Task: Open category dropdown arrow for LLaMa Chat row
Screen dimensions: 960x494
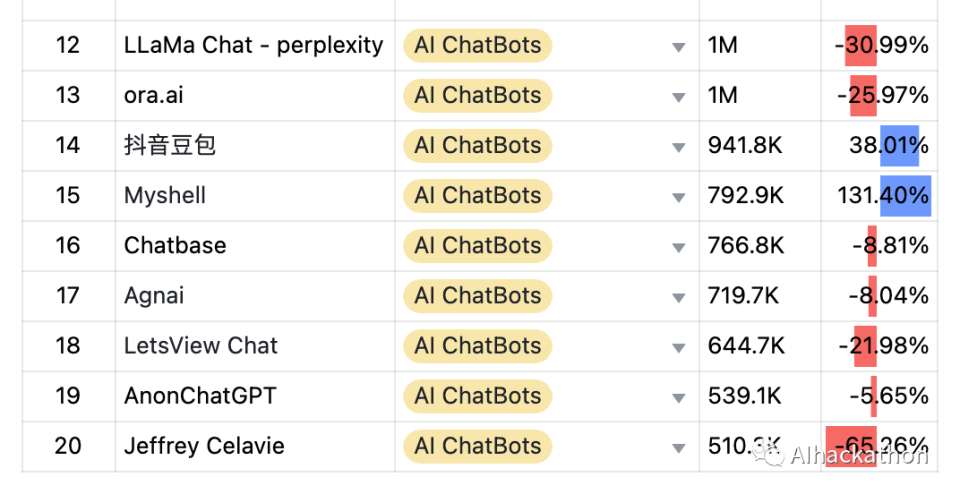Action: click(679, 47)
